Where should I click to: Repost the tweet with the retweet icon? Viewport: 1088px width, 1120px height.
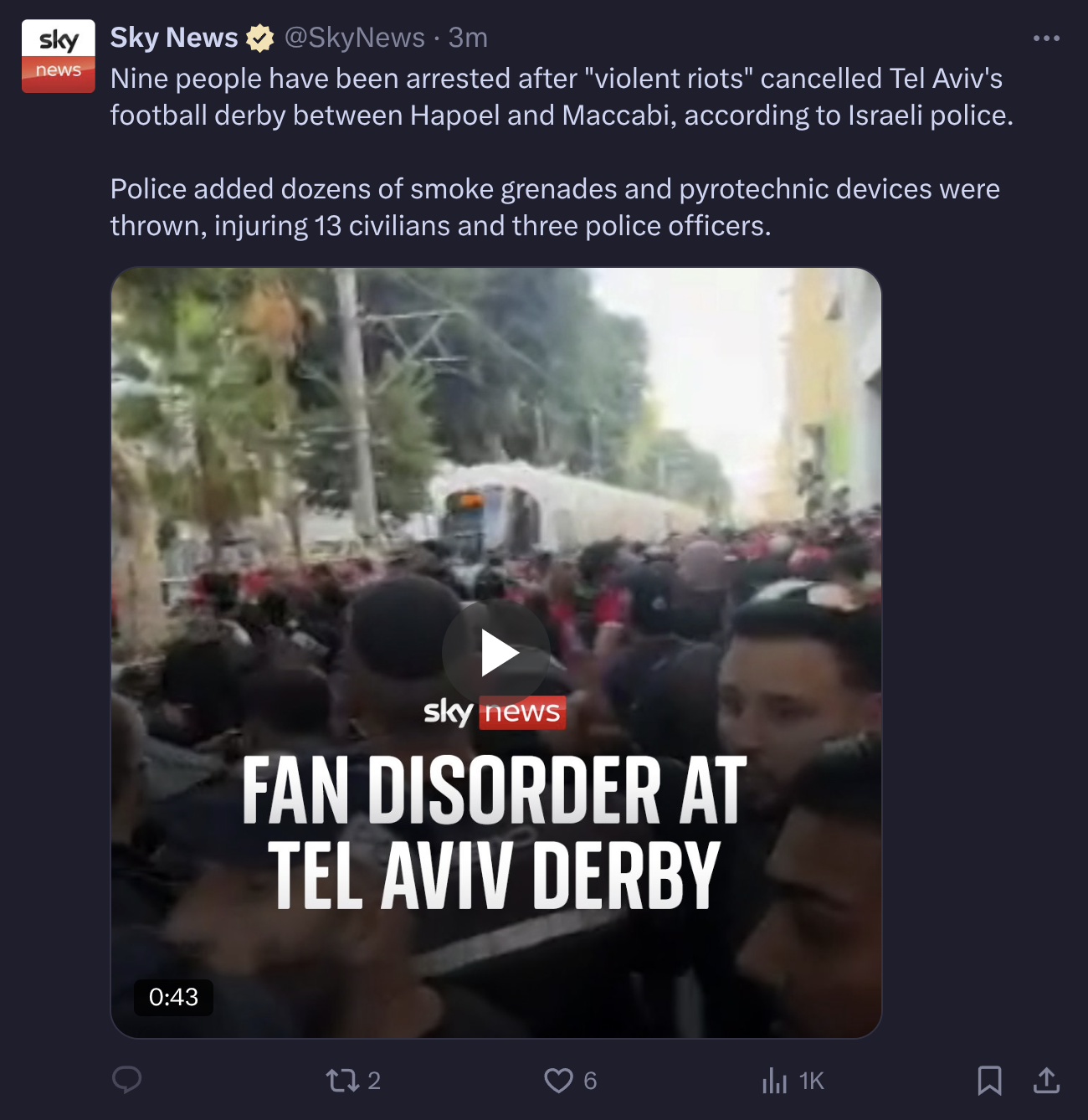tap(342, 1081)
